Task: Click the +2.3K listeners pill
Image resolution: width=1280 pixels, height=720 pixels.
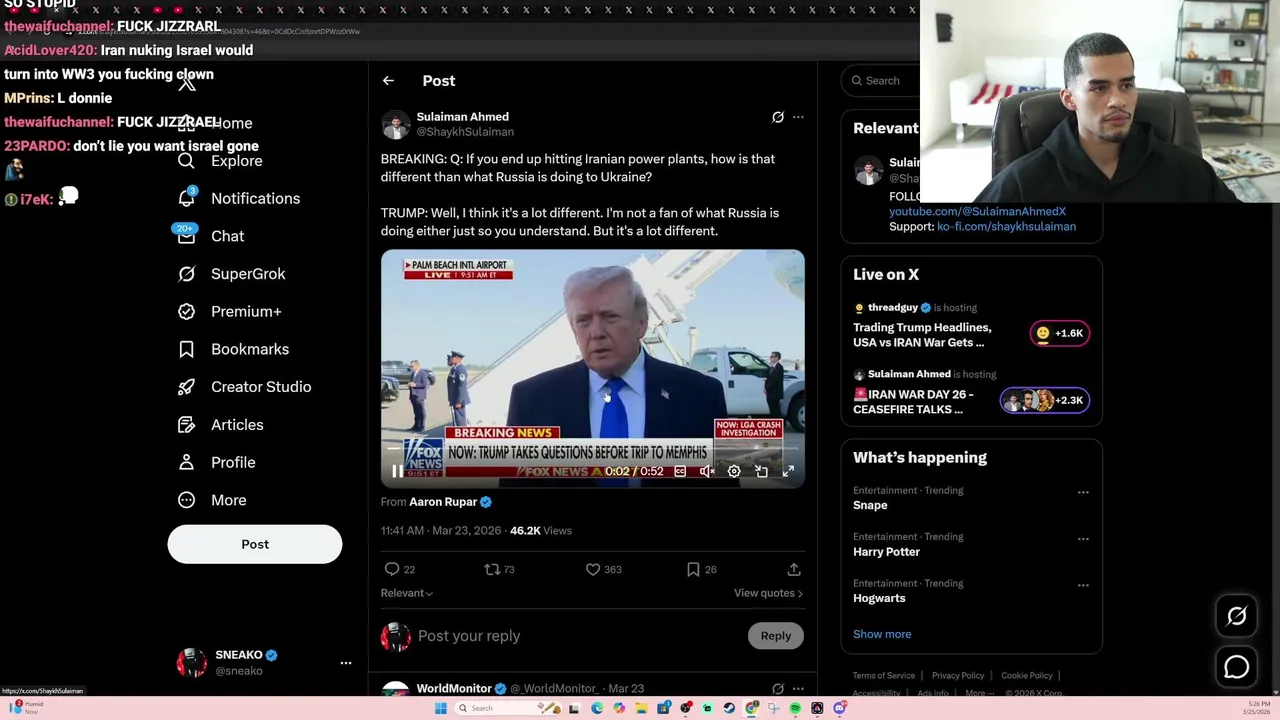Action: click(1045, 400)
